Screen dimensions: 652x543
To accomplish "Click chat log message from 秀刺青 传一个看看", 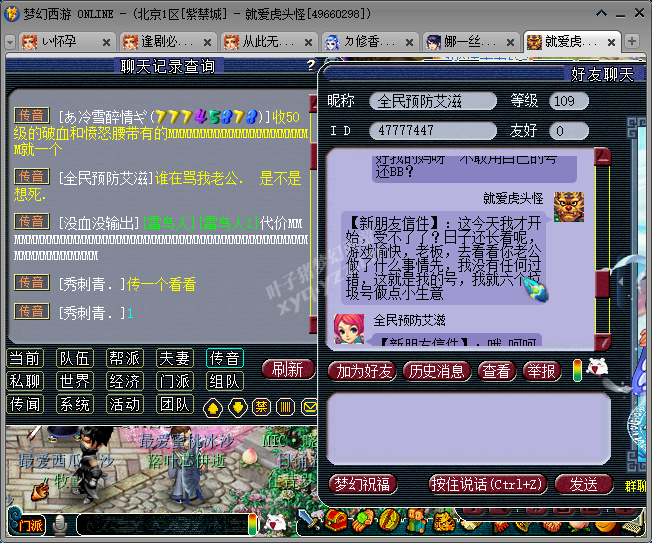I will coord(161,284).
